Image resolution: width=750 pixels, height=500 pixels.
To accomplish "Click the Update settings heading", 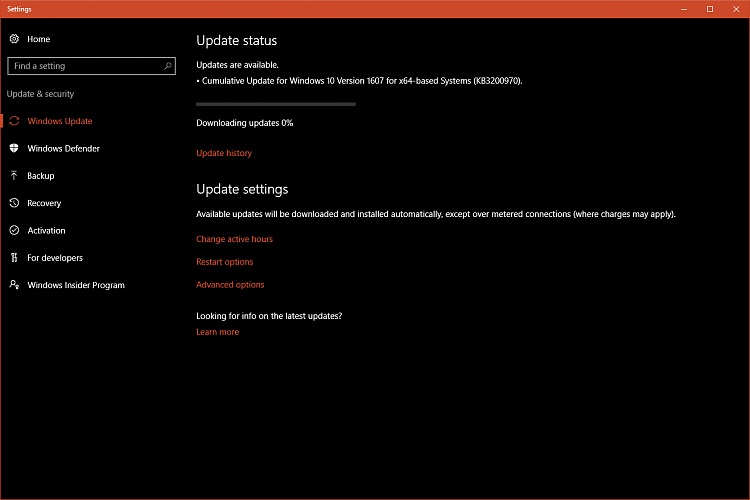I will click(243, 189).
